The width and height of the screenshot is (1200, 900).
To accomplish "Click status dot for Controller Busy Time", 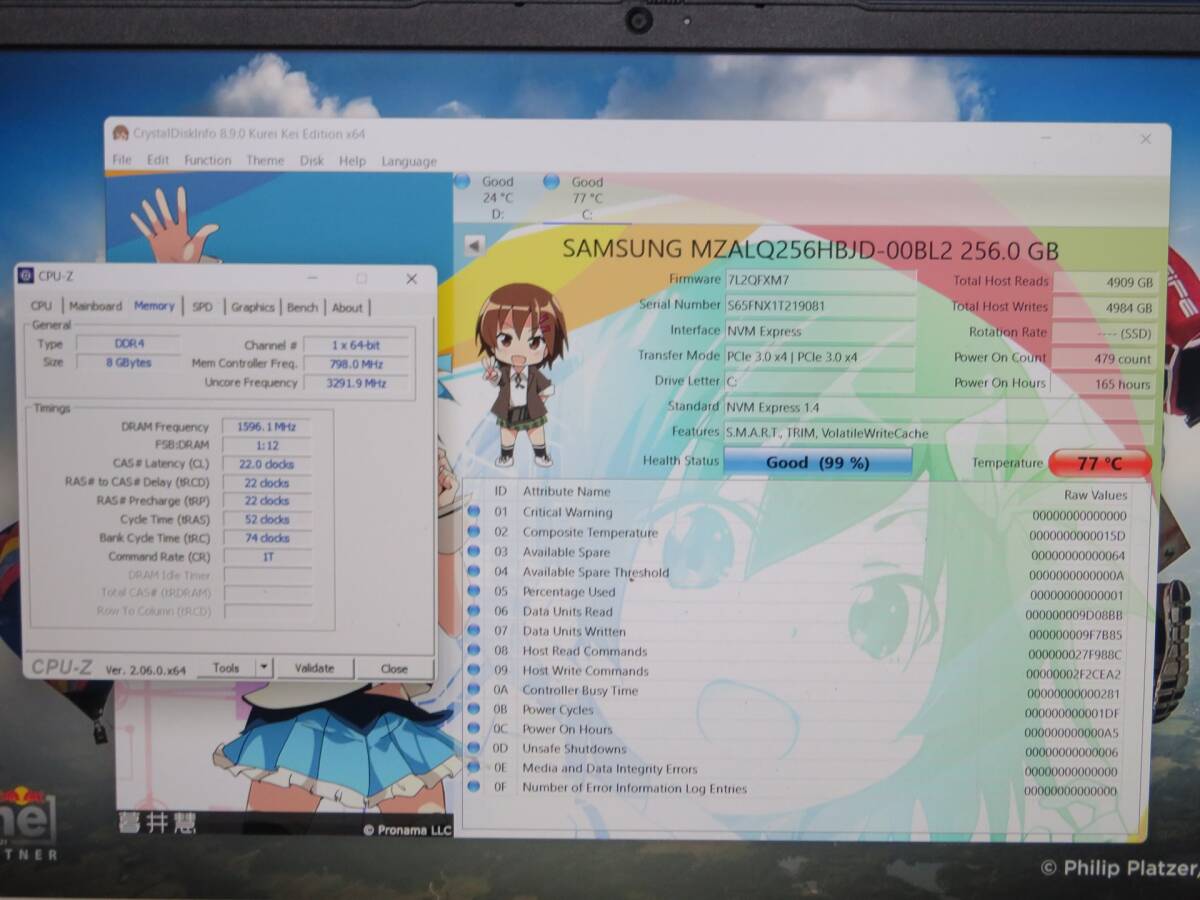I will pos(474,690).
